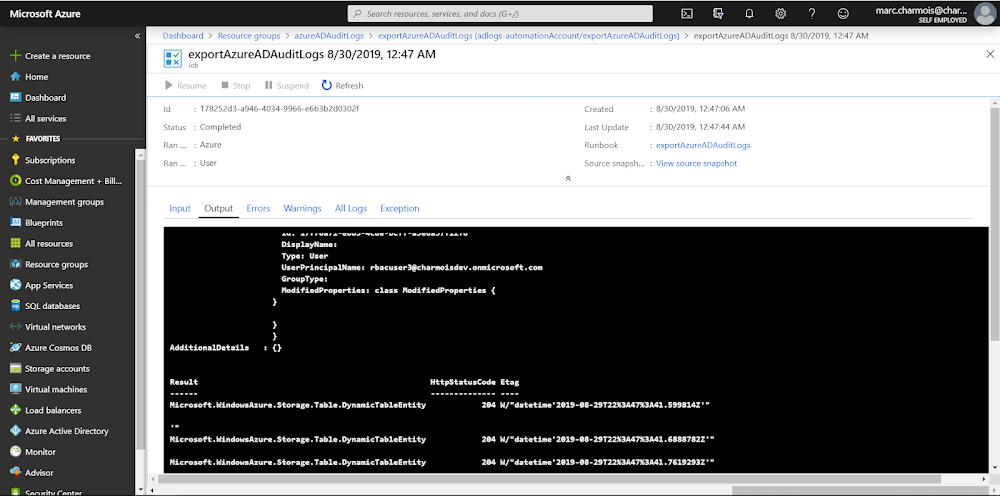The width and height of the screenshot is (1000, 496).
Task: Click the Azure Cosmos DB icon
Action: click(x=16, y=347)
